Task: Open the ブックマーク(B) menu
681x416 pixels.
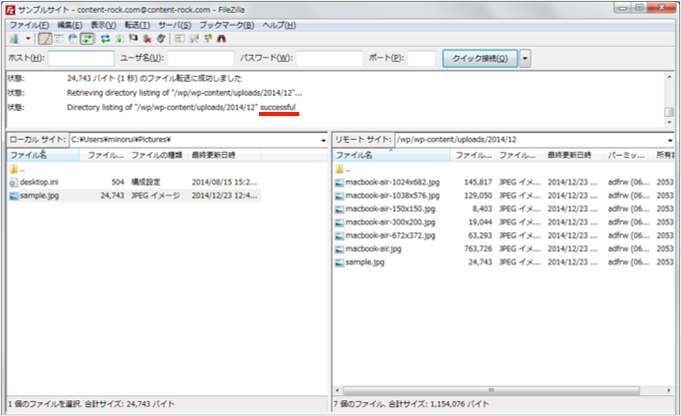Action: pos(227,25)
